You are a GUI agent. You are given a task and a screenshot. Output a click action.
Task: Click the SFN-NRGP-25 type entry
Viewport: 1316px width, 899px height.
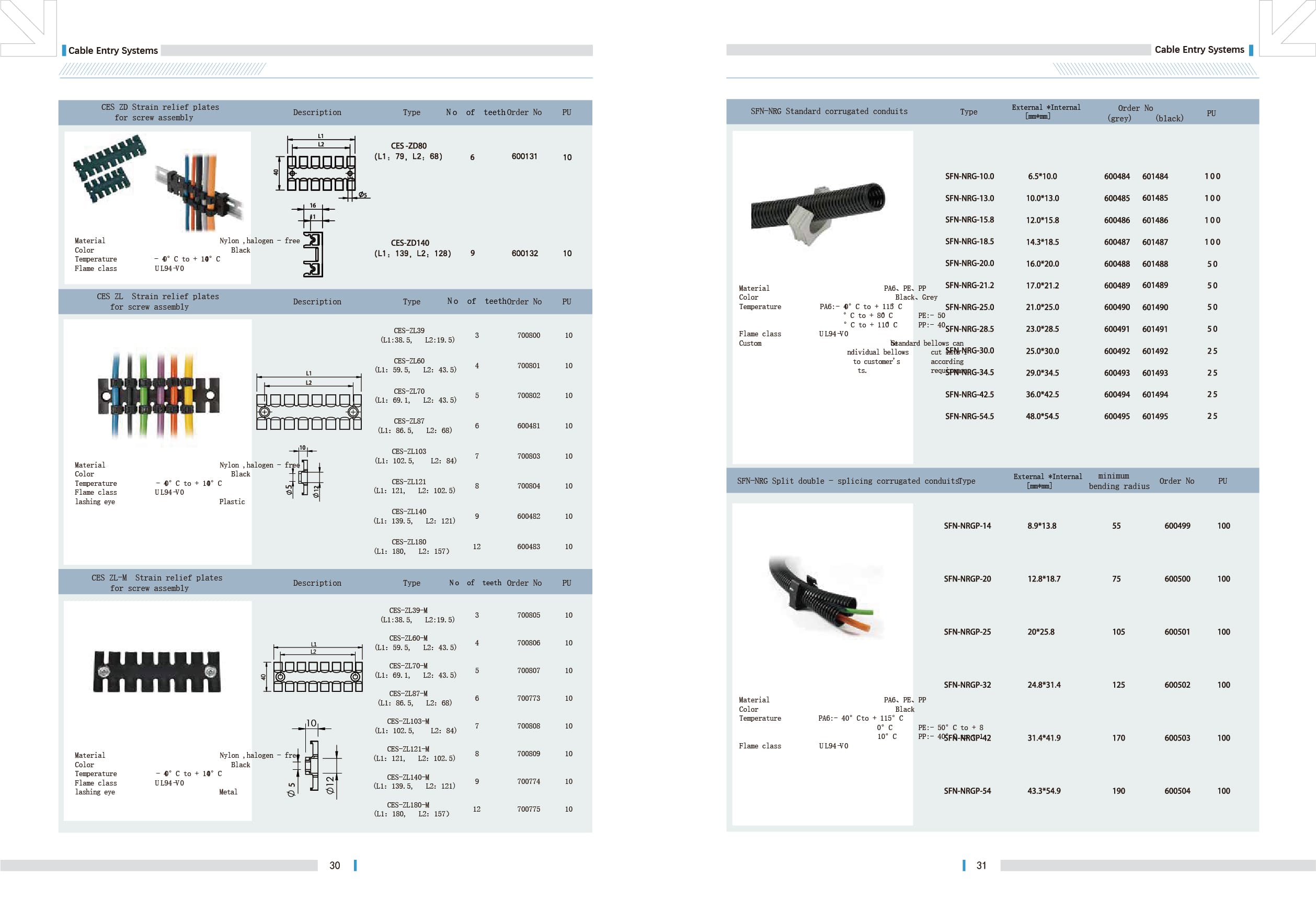pyautogui.click(x=967, y=632)
